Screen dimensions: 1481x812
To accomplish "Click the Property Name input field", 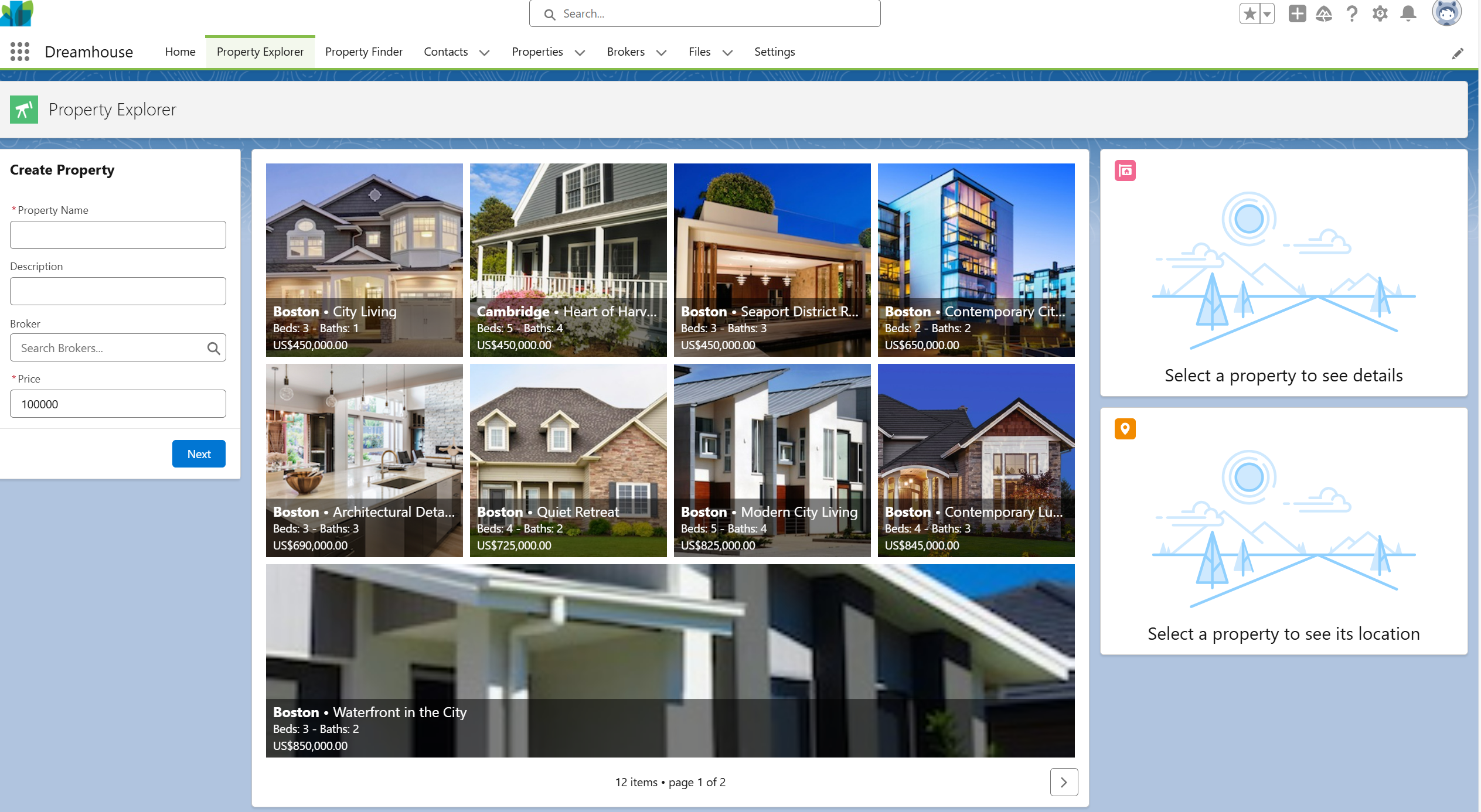I will coord(118,235).
